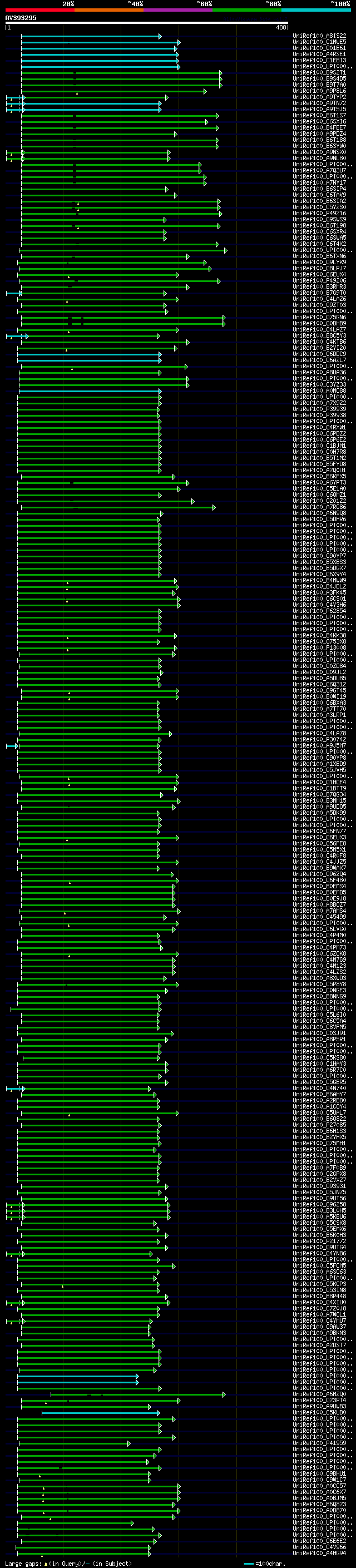356x1568 pixels.
Task: Select hit UniRef100_C3YZ33
Action: tap(319, 384)
